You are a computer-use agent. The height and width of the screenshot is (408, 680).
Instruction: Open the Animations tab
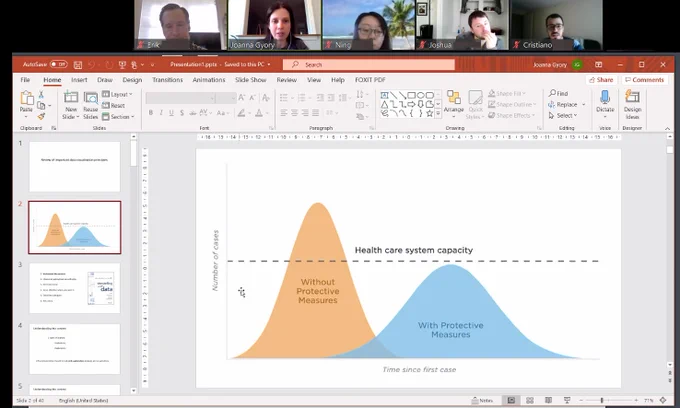click(209, 80)
